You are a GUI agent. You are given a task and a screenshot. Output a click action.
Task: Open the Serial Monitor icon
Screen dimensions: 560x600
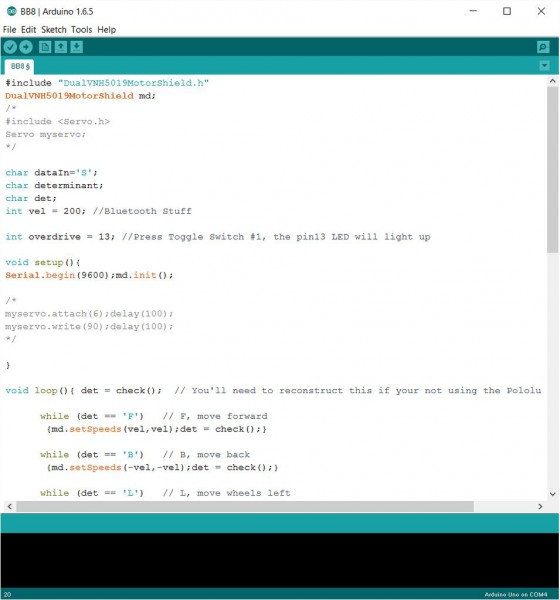543,47
